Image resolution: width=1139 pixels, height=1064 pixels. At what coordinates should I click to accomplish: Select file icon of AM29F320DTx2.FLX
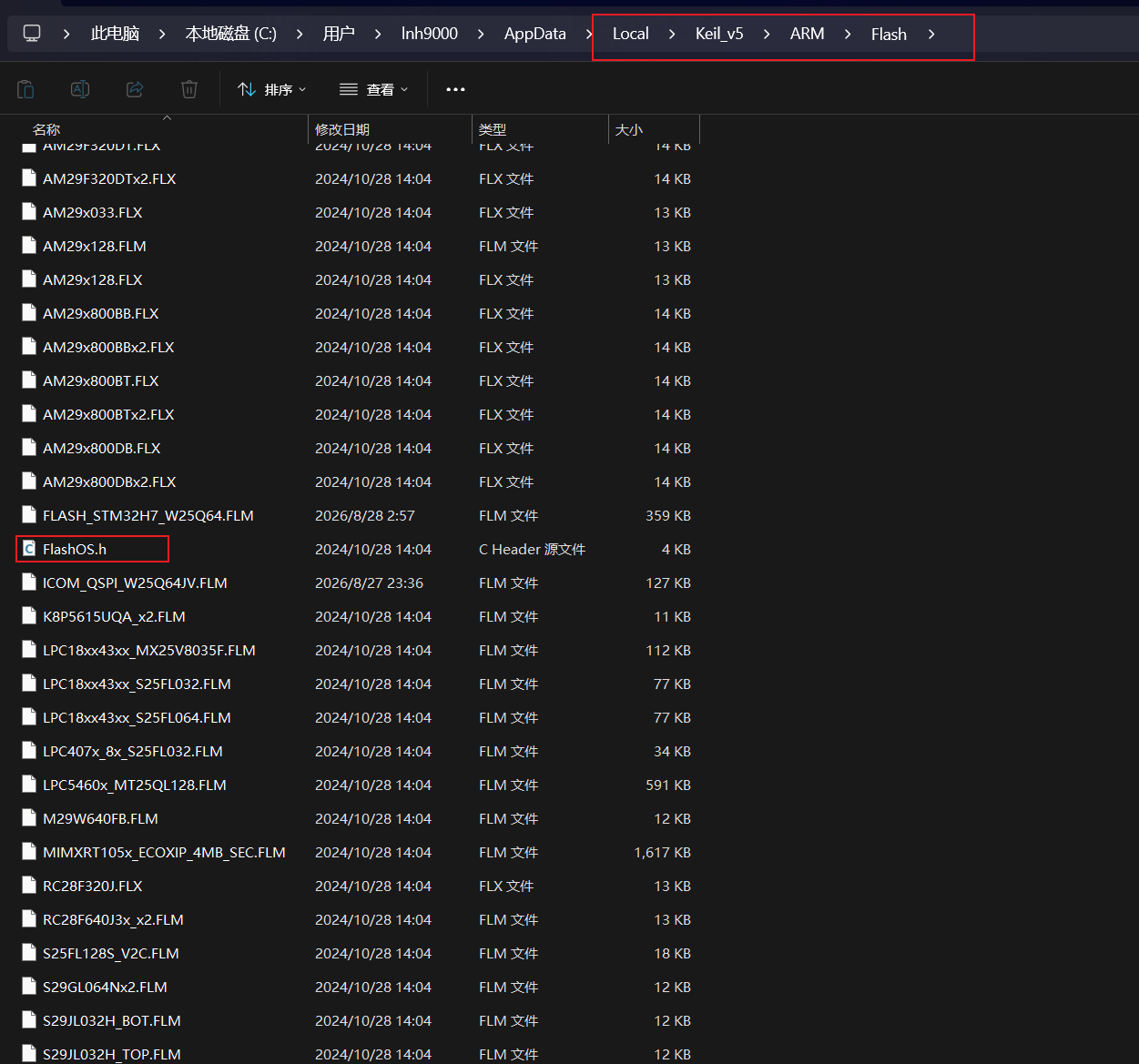29,178
